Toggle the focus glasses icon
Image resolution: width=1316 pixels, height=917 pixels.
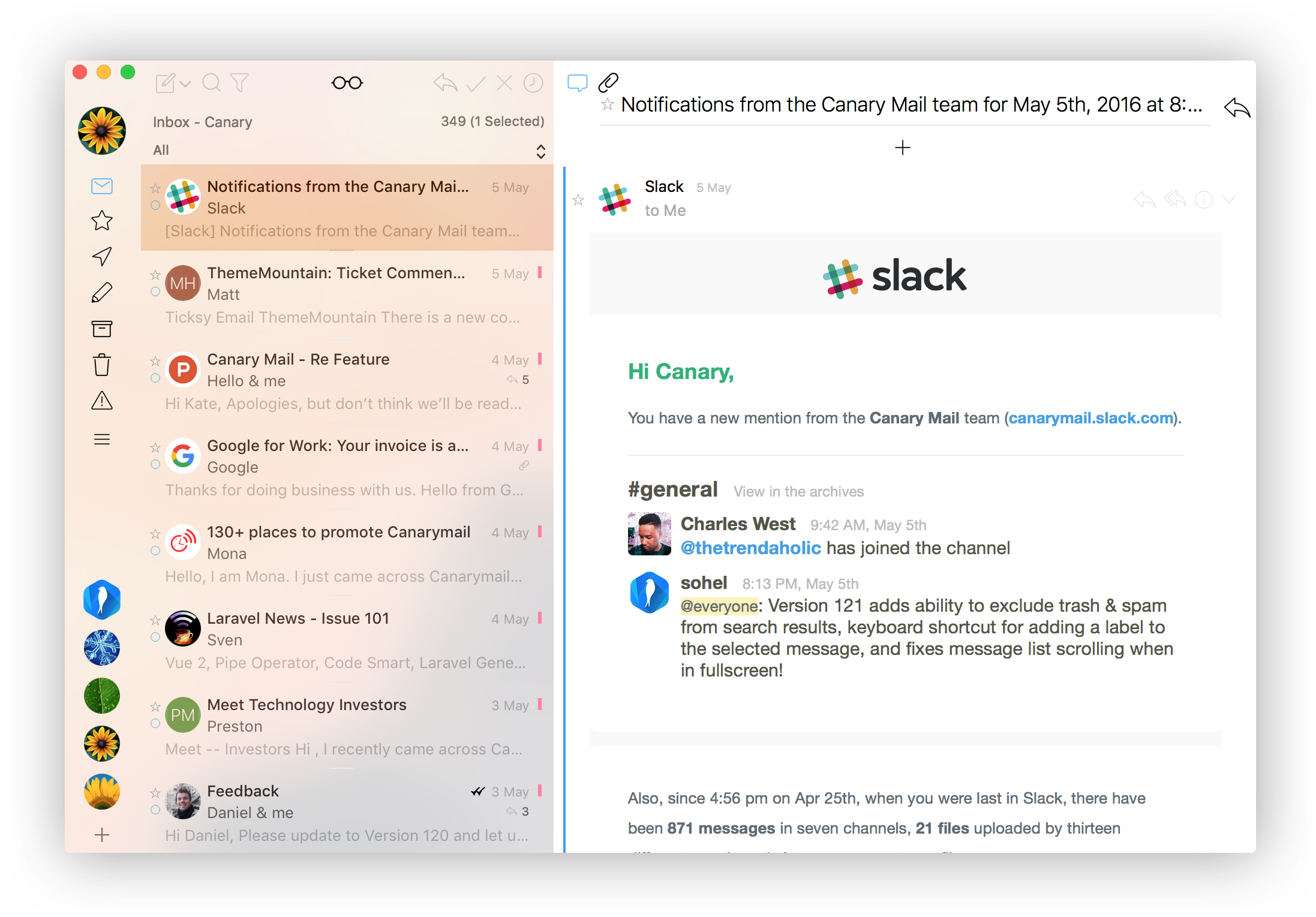tap(347, 83)
